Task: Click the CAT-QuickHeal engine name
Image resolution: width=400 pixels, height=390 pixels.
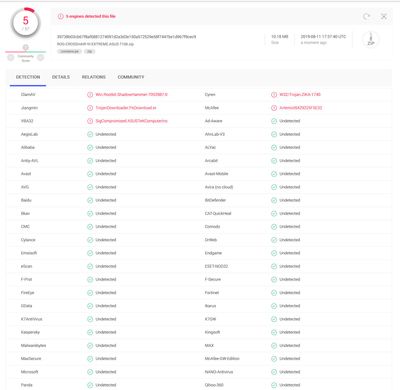Action: (x=218, y=214)
